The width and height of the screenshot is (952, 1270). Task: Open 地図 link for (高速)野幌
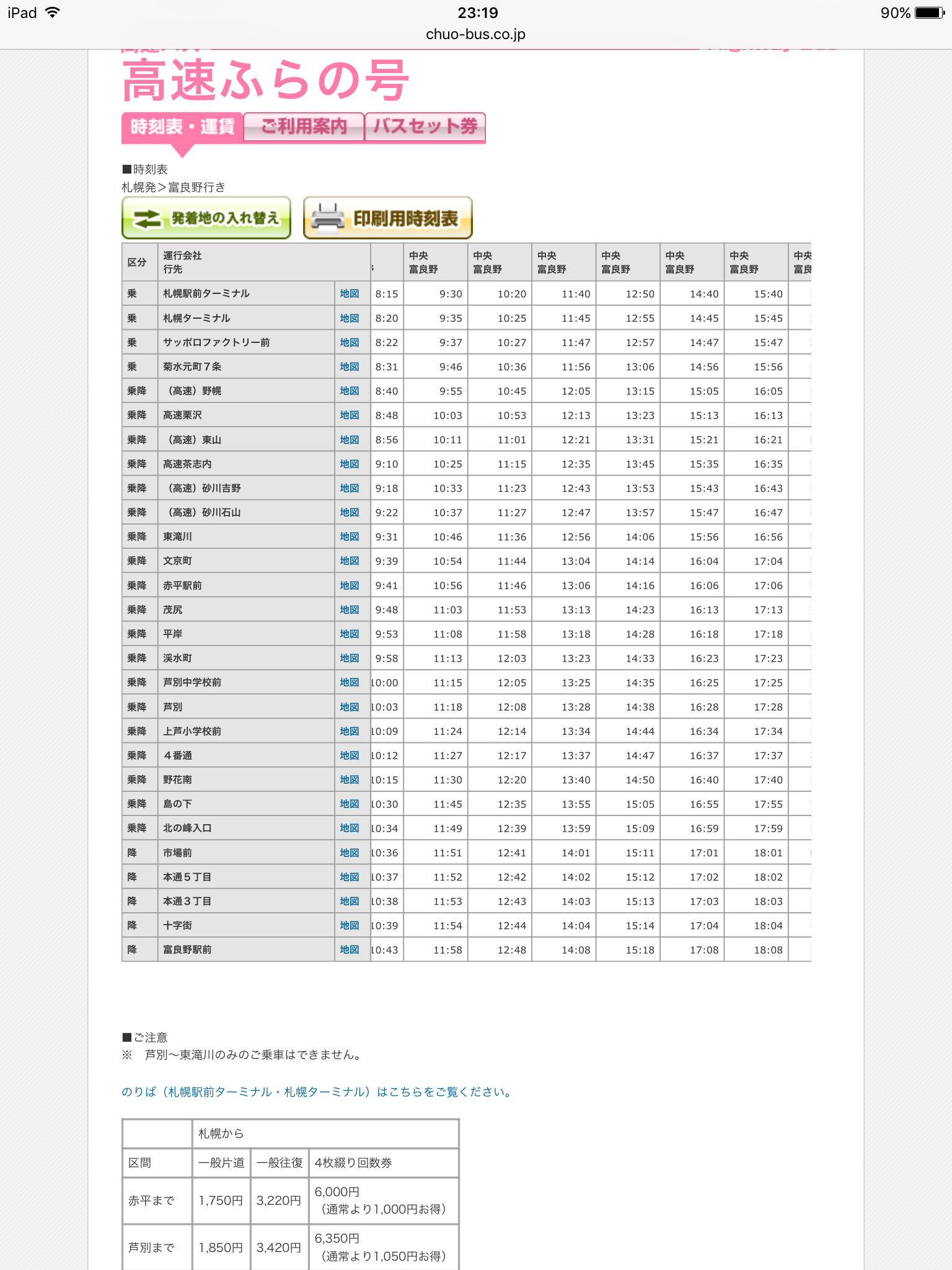[x=350, y=391]
